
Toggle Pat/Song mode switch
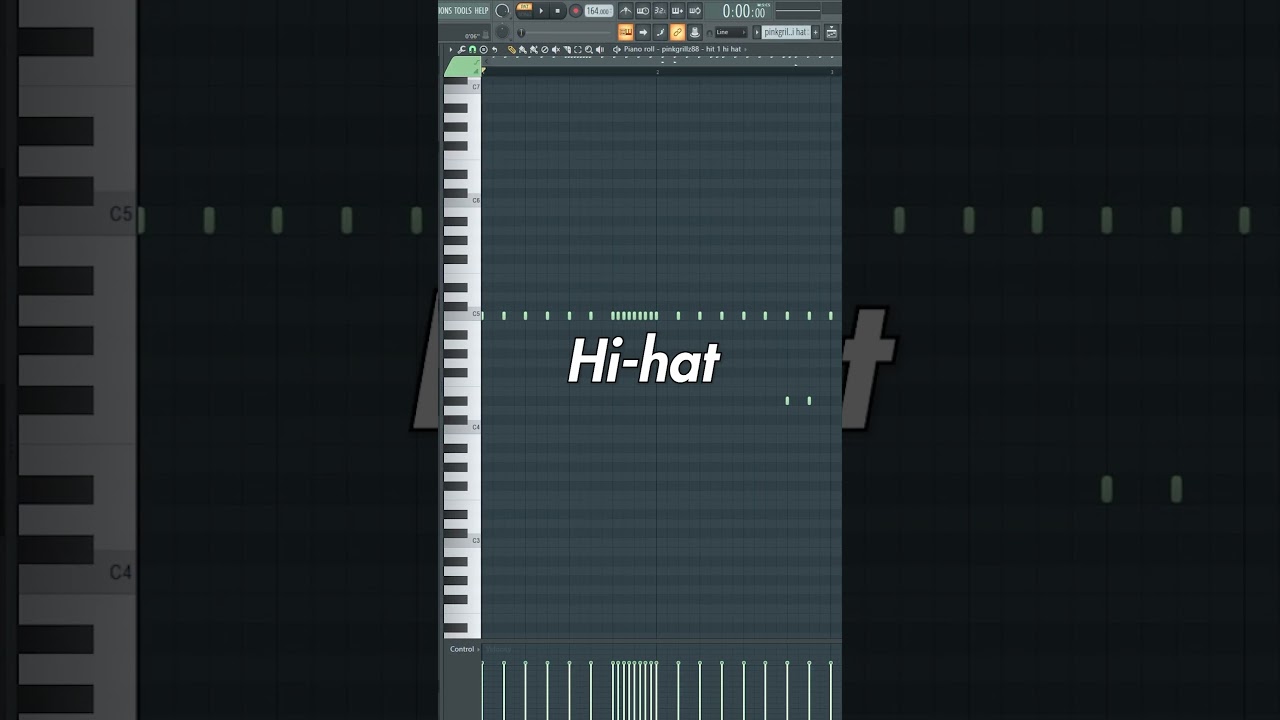[525, 10]
